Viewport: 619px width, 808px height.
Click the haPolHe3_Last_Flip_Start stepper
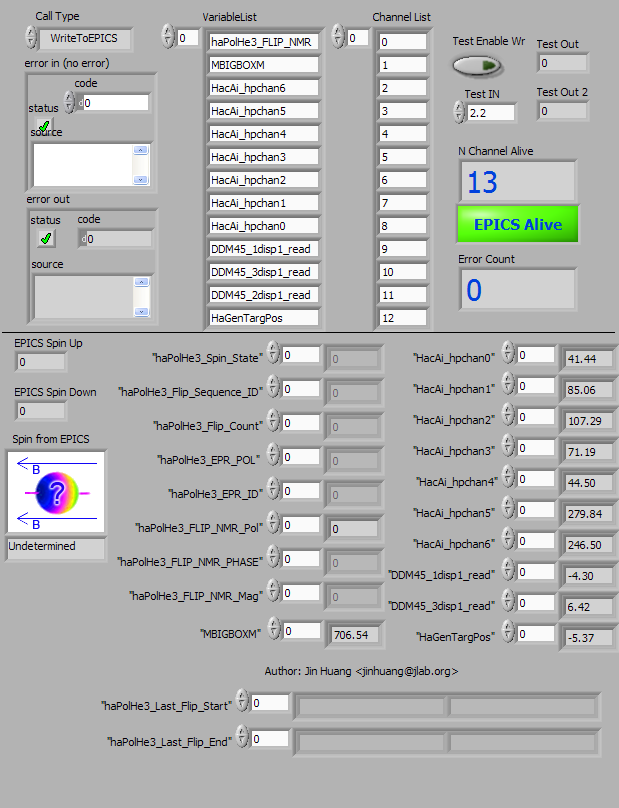click(242, 702)
